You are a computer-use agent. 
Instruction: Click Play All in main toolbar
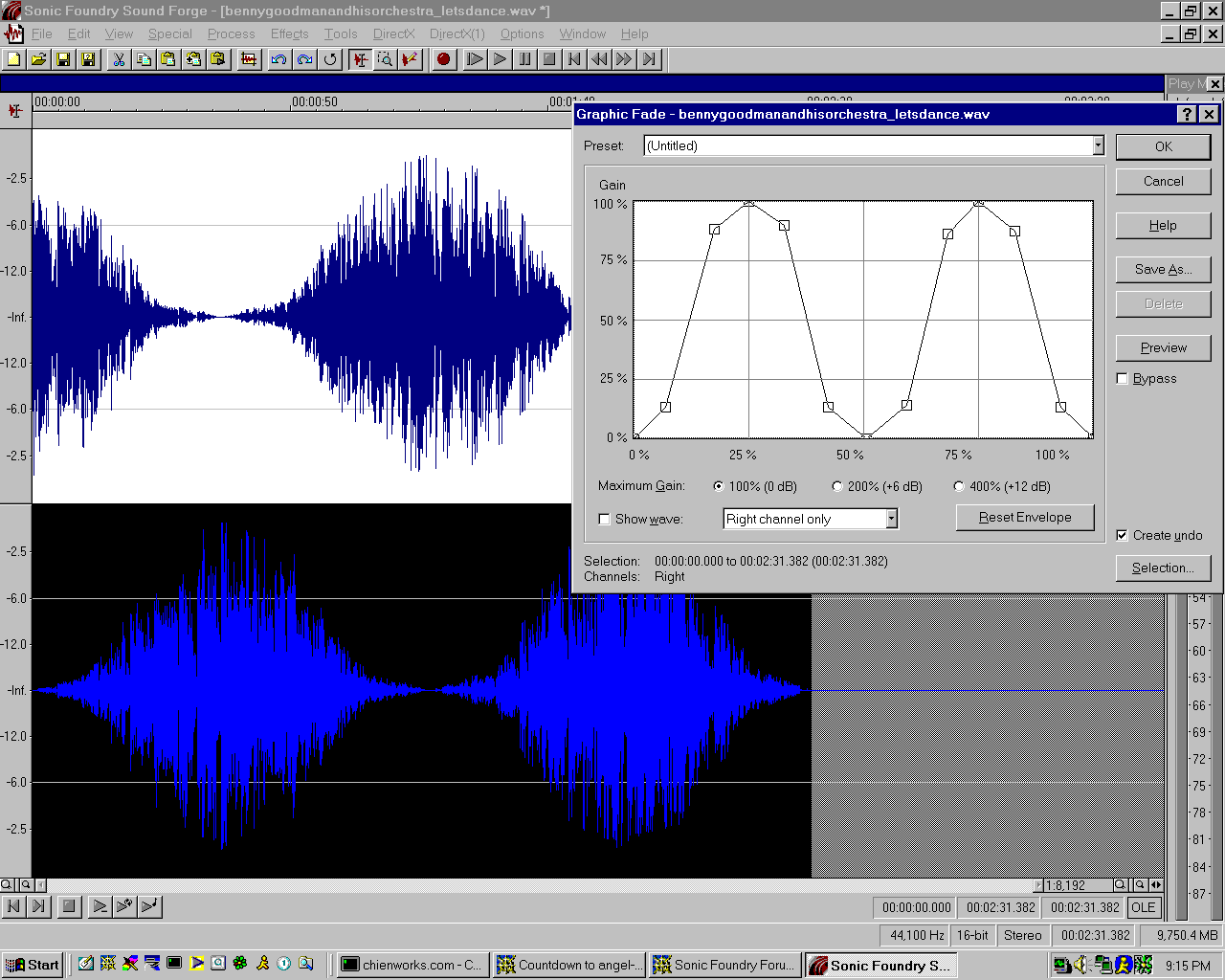(475, 59)
